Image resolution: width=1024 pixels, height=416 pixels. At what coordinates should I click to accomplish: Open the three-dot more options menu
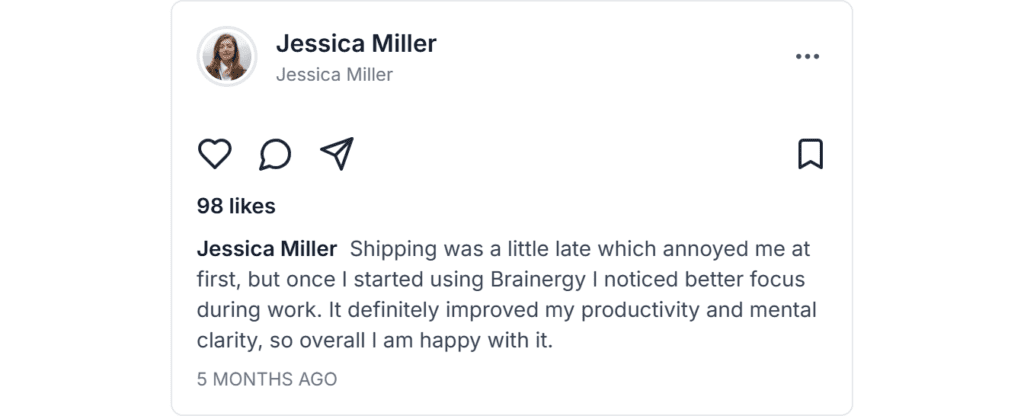coord(807,57)
